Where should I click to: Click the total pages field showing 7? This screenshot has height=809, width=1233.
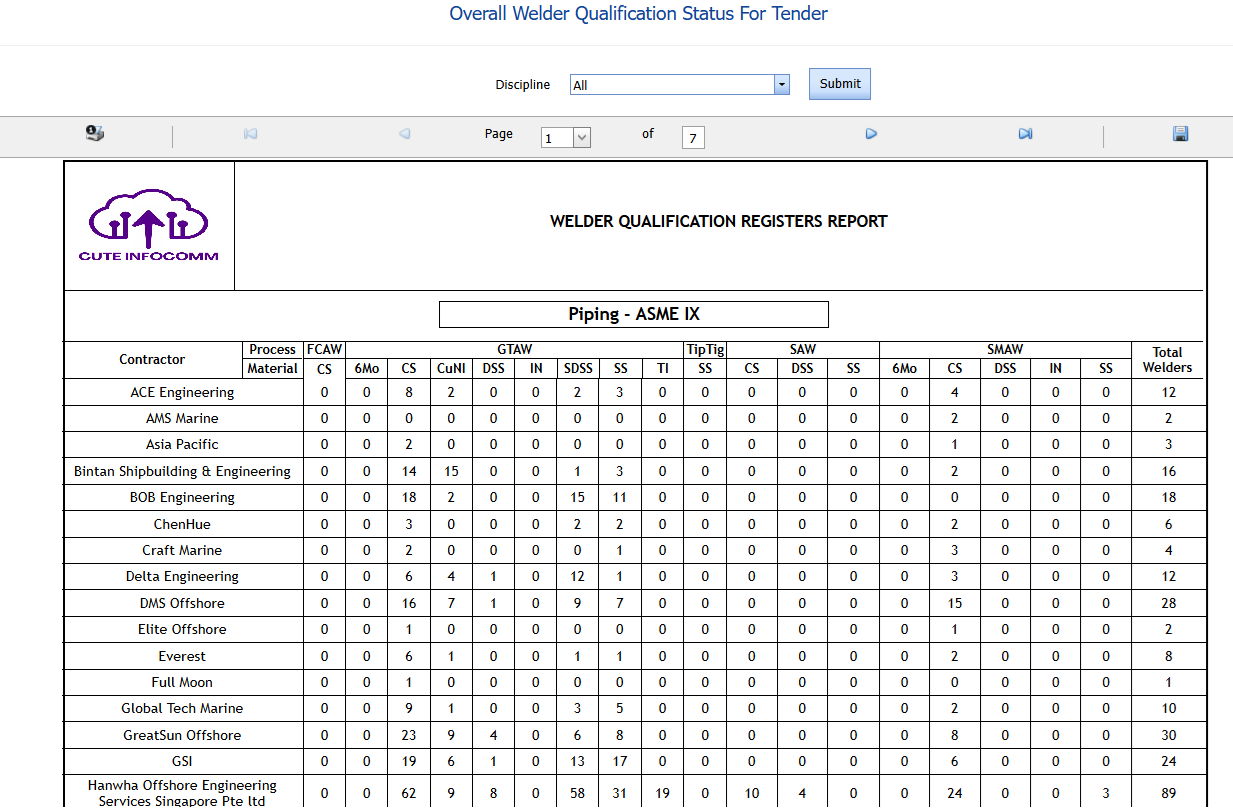tap(693, 138)
